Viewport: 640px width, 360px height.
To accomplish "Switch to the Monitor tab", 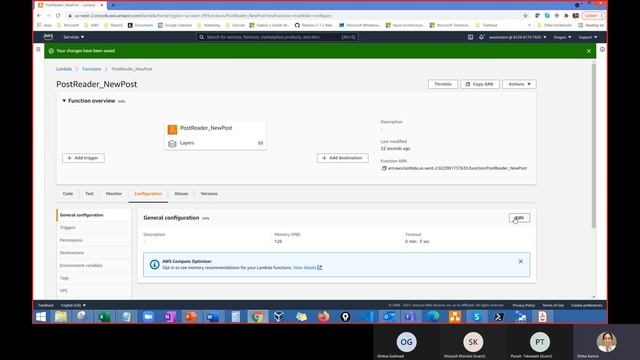I will [114, 193].
